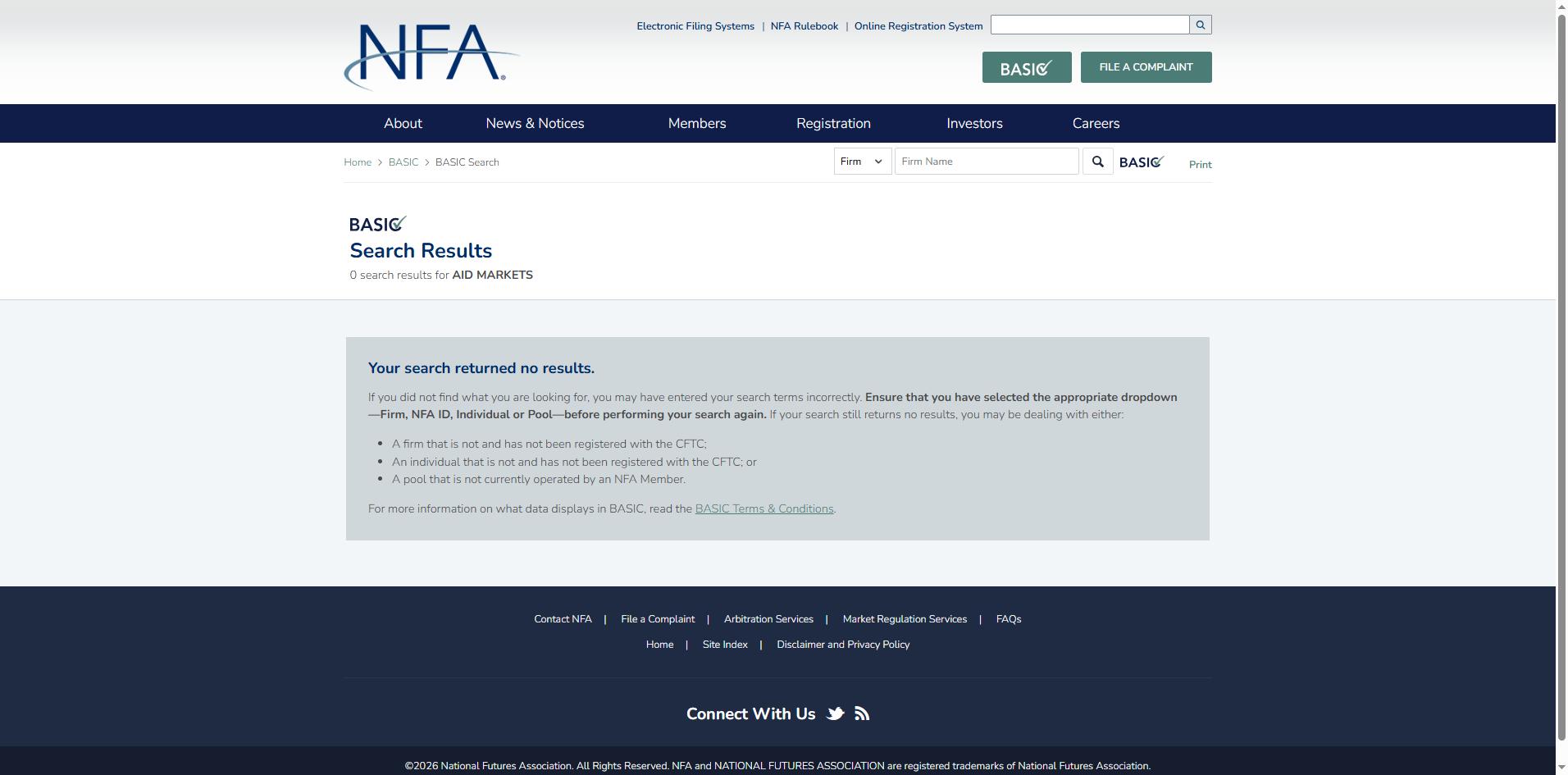This screenshot has height=775, width=1568.
Task: Open the Careers menu
Action: pos(1096,123)
